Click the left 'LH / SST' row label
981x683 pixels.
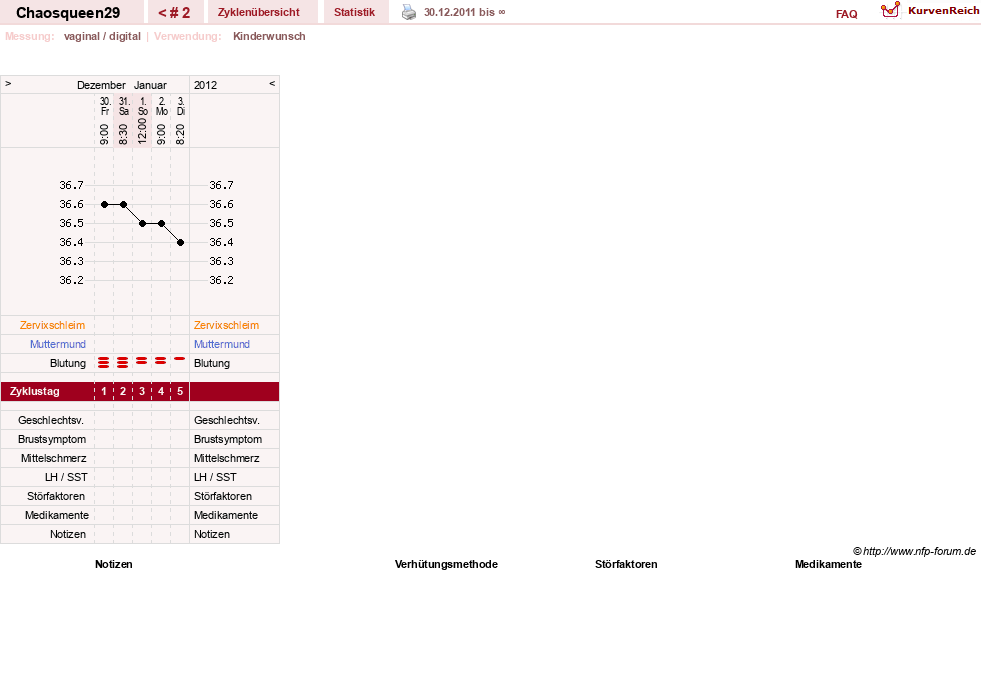pos(66,477)
